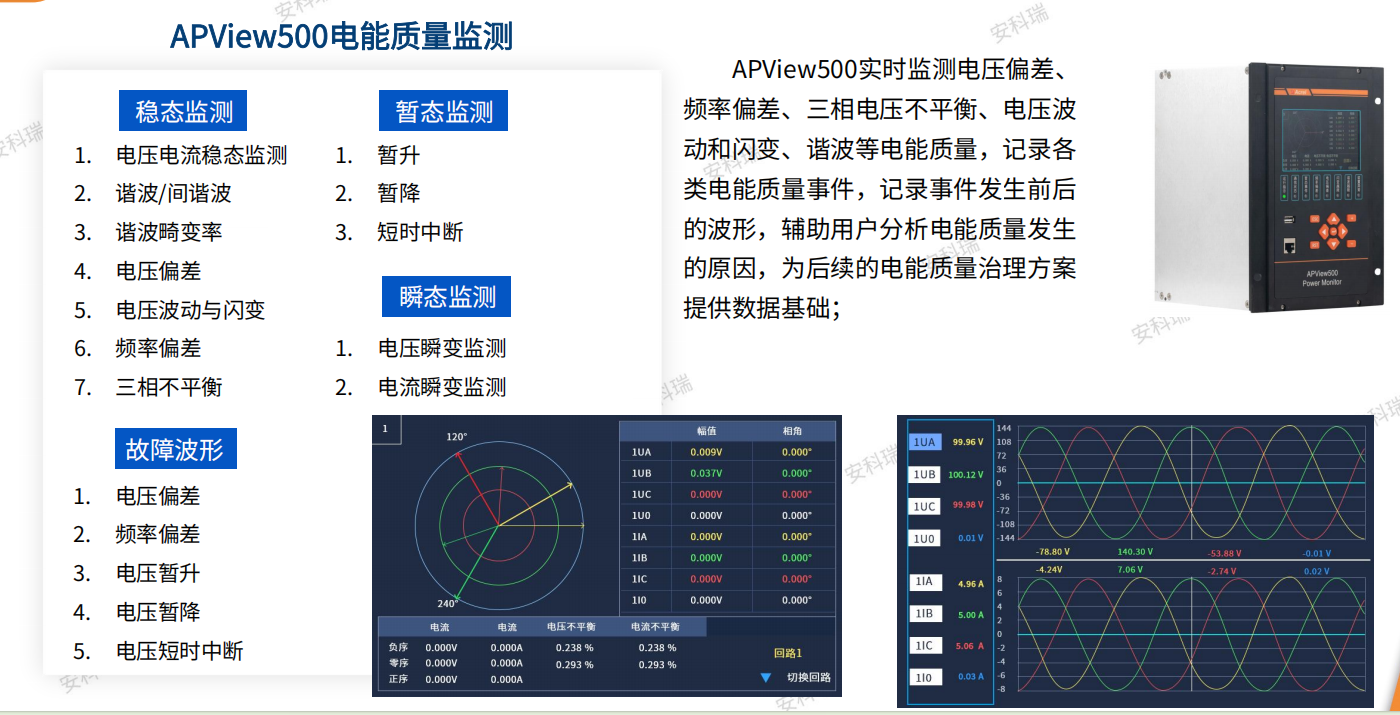Select list item 谐波畸变率
This screenshot has height=715, width=1400.
[169, 232]
